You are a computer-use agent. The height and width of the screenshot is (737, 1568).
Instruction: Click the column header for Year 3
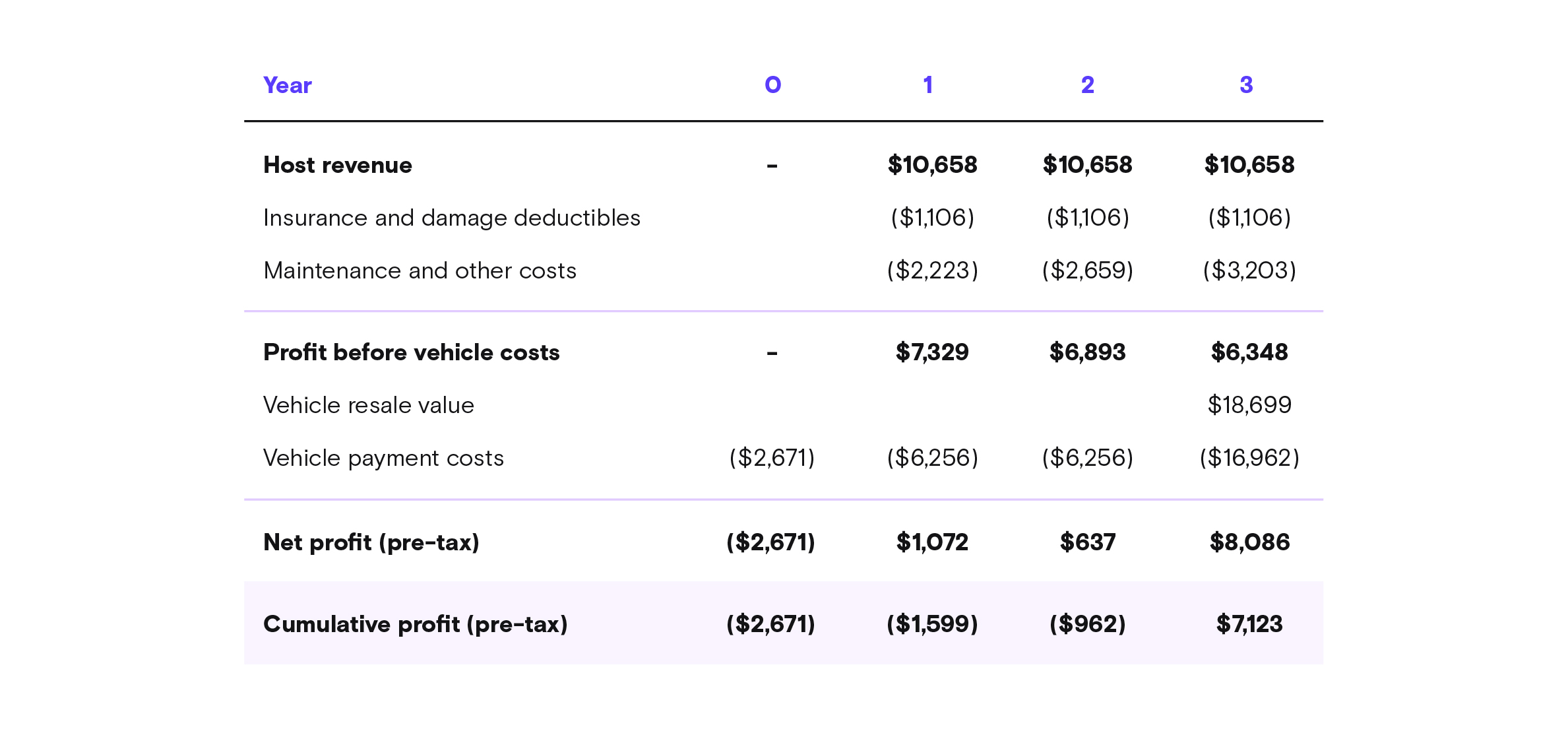coord(1246,84)
